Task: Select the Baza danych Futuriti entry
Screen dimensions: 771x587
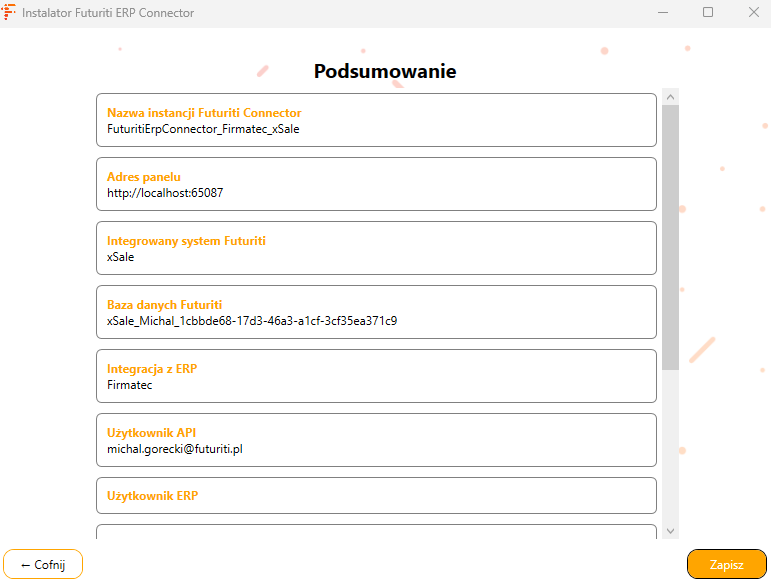Action: (x=376, y=312)
